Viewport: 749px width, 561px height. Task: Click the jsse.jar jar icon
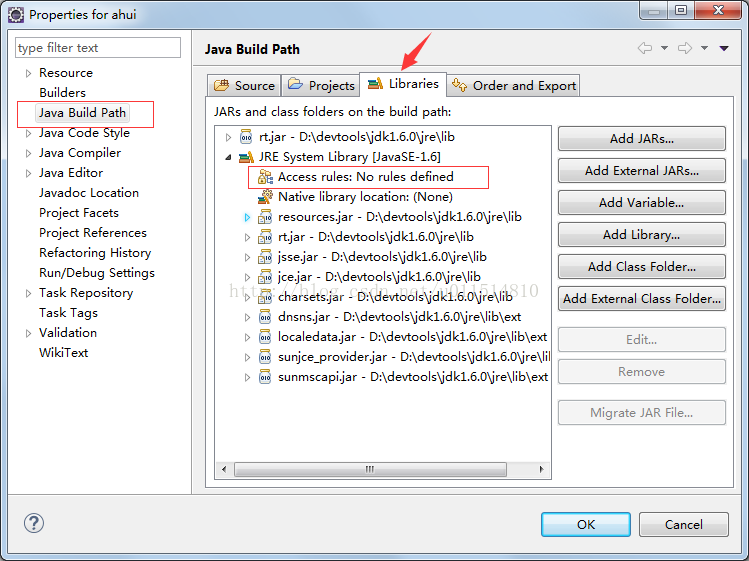pyautogui.click(x=265, y=257)
